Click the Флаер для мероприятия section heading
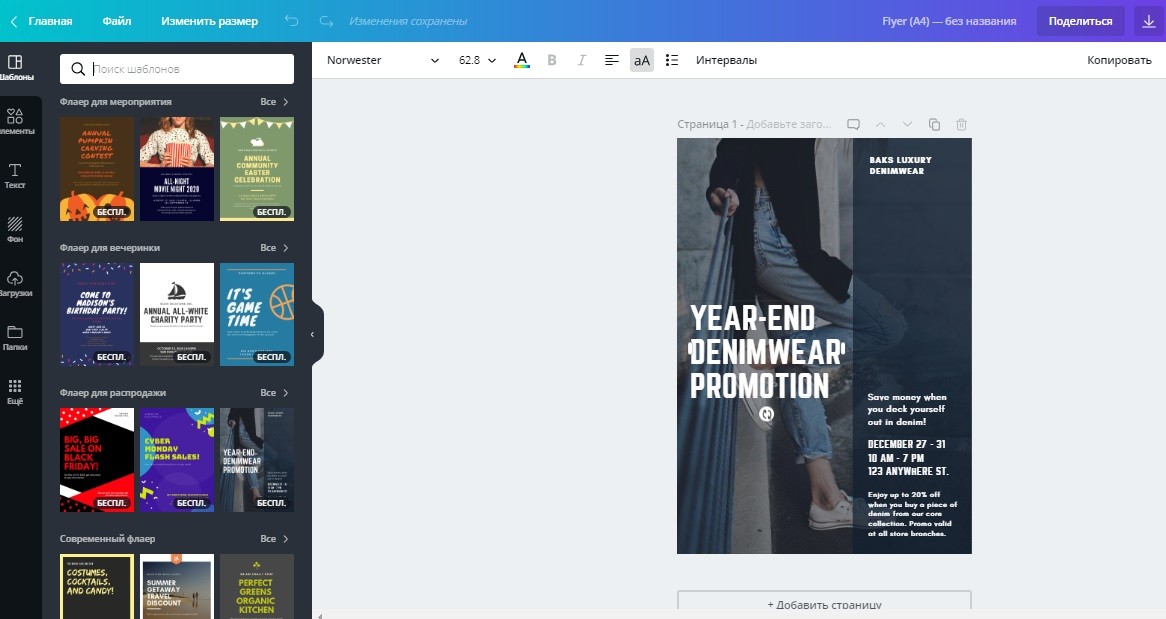 pyautogui.click(x=115, y=102)
